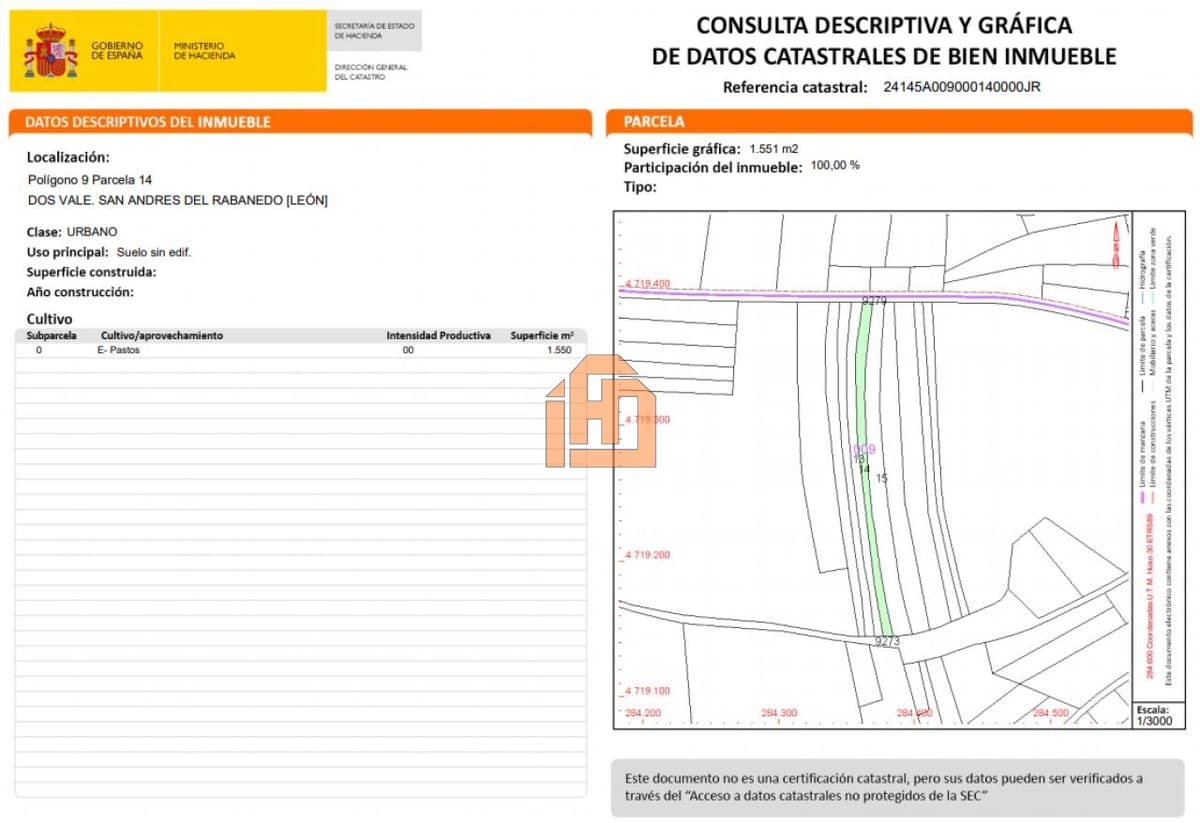Click the title 'CONSULTA DESCRIPTIVA Y GRÁFICA'
Image resolution: width=1200 pixels, height=823 pixels.
(x=884, y=25)
